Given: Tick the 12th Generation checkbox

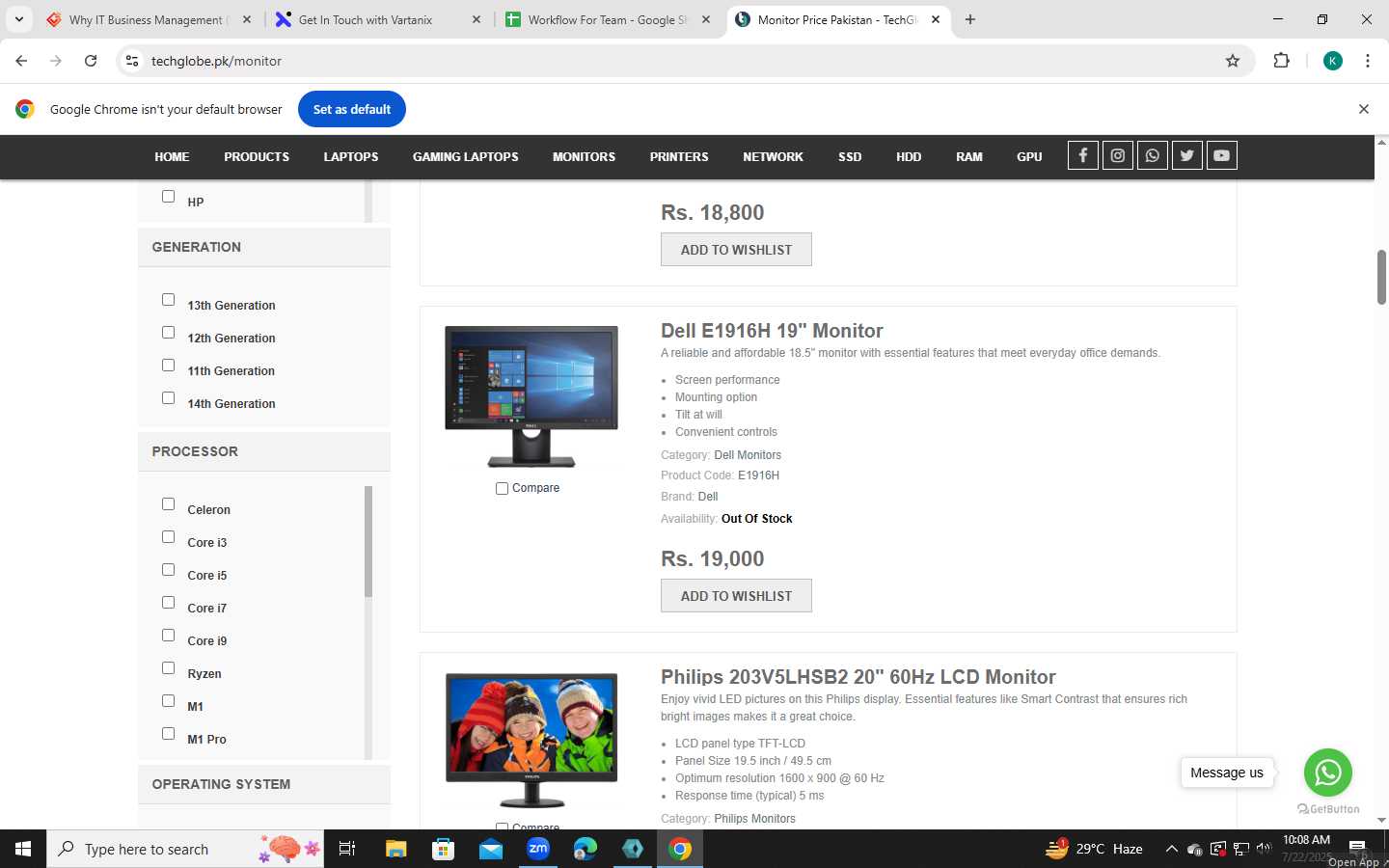Looking at the screenshot, I should (168, 333).
